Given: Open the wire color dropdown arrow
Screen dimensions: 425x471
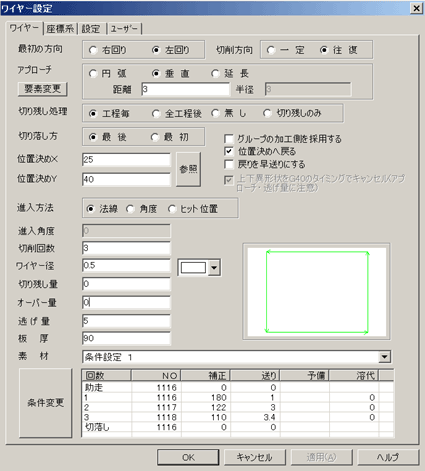Looking at the screenshot, I should pyautogui.click(x=214, y=268).
